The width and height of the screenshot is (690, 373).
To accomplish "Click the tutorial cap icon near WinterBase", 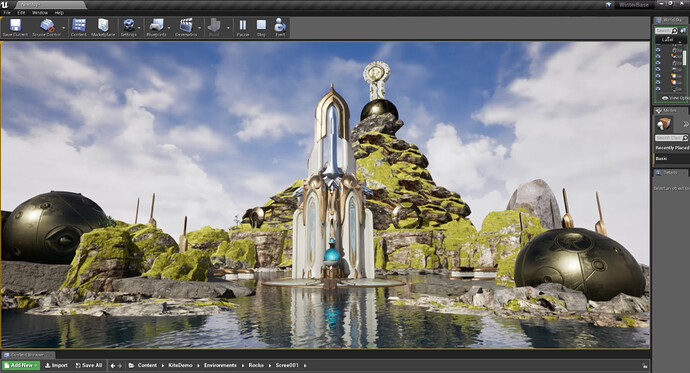I will [609, 4].
